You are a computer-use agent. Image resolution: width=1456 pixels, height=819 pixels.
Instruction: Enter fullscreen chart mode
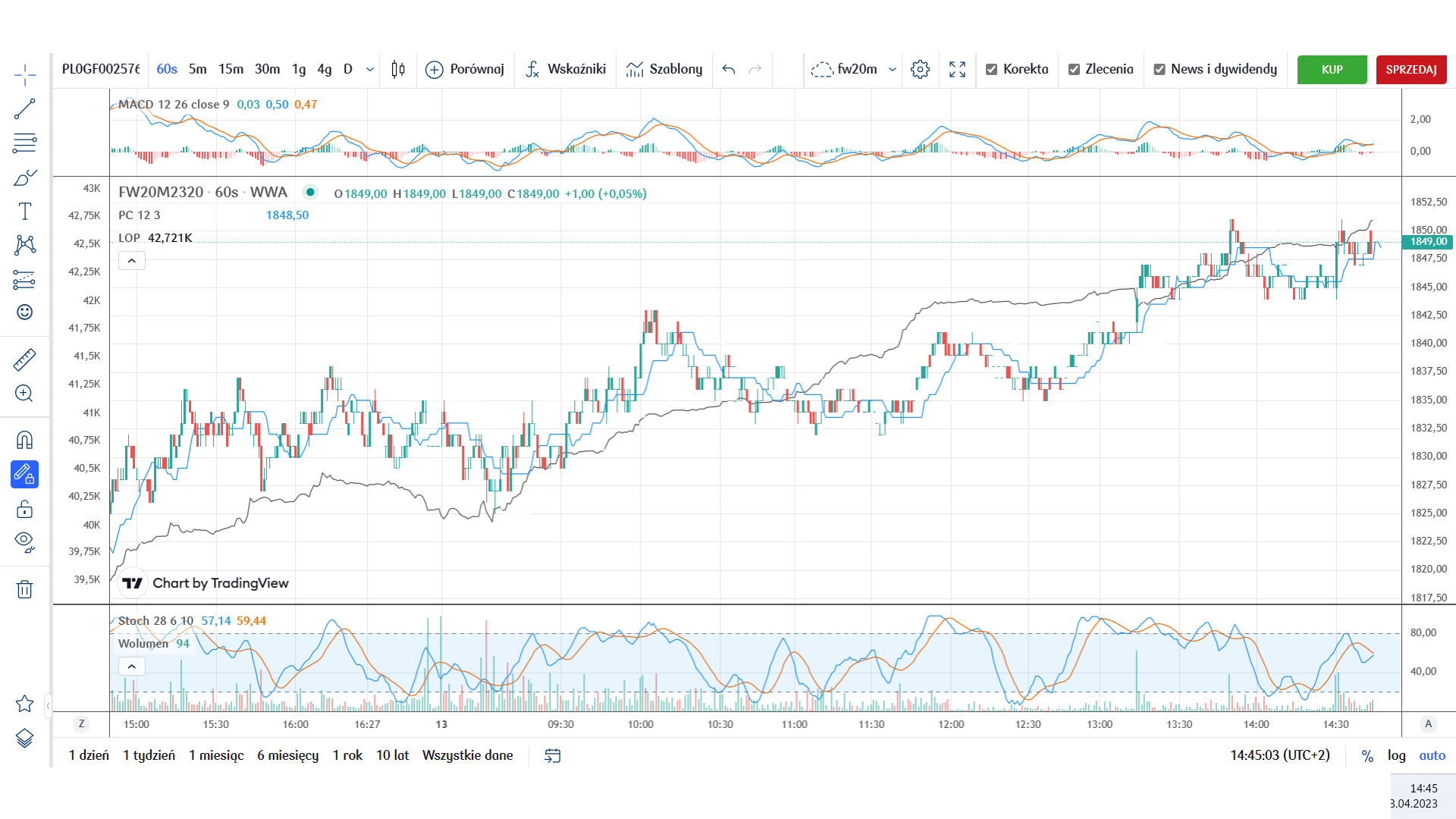[x=957, y=69]
